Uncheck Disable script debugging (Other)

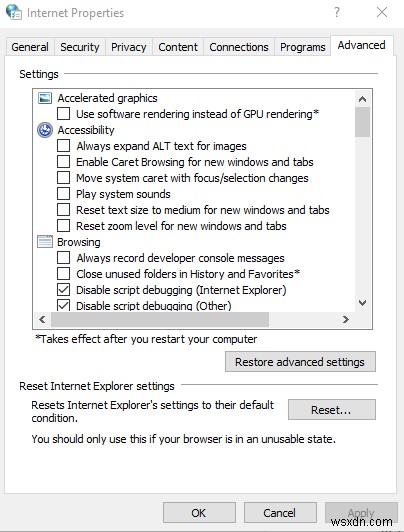63,305
